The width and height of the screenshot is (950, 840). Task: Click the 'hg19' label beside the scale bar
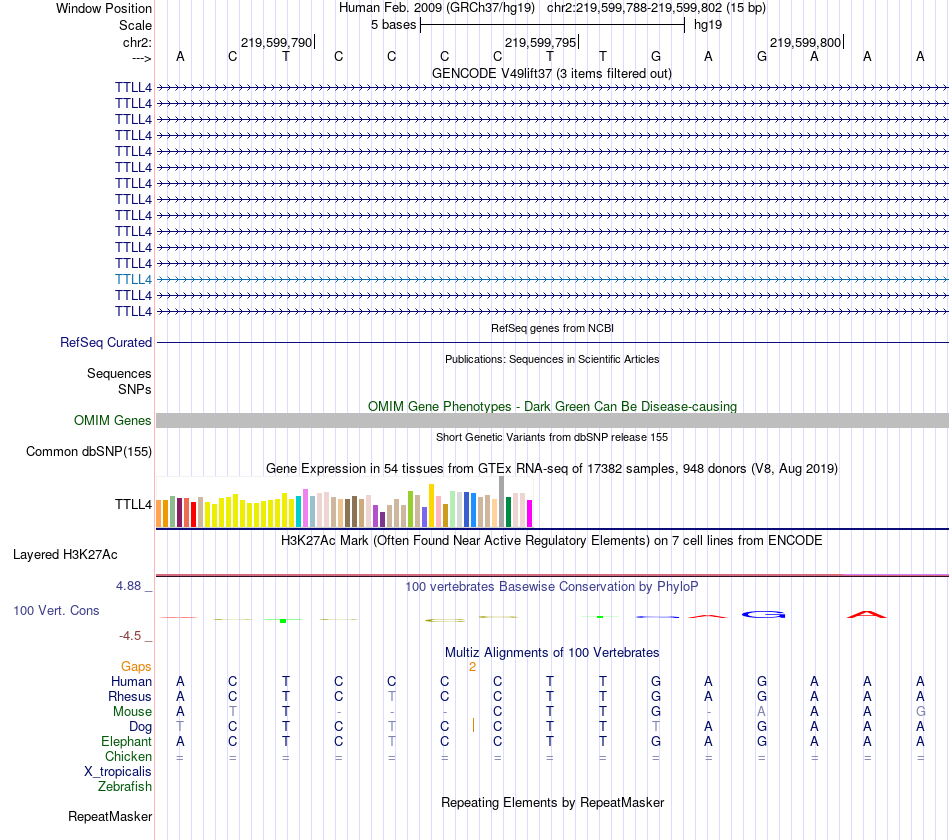click(x=708, y=25)
